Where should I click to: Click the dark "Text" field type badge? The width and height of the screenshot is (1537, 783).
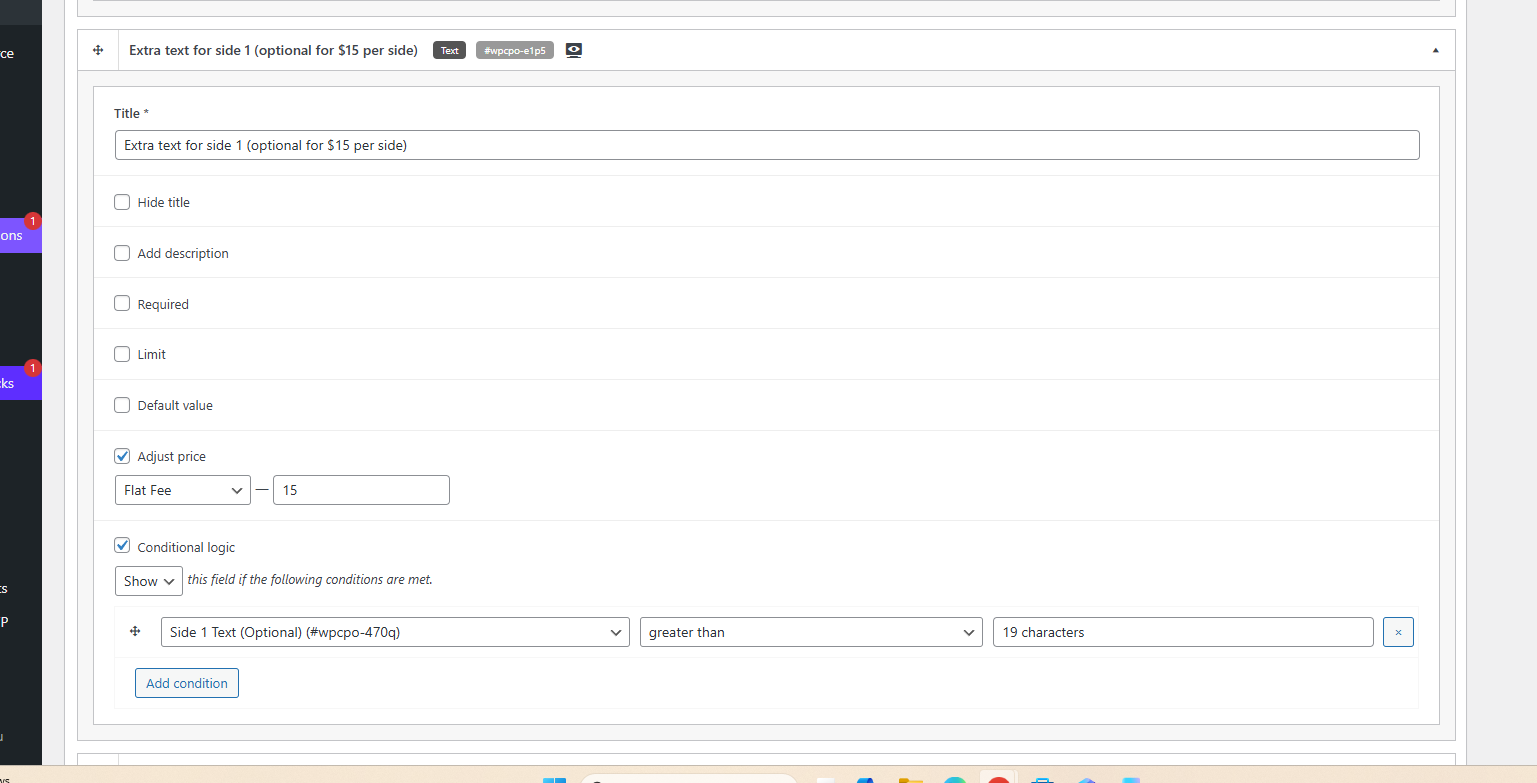click(x=449, y=50)
